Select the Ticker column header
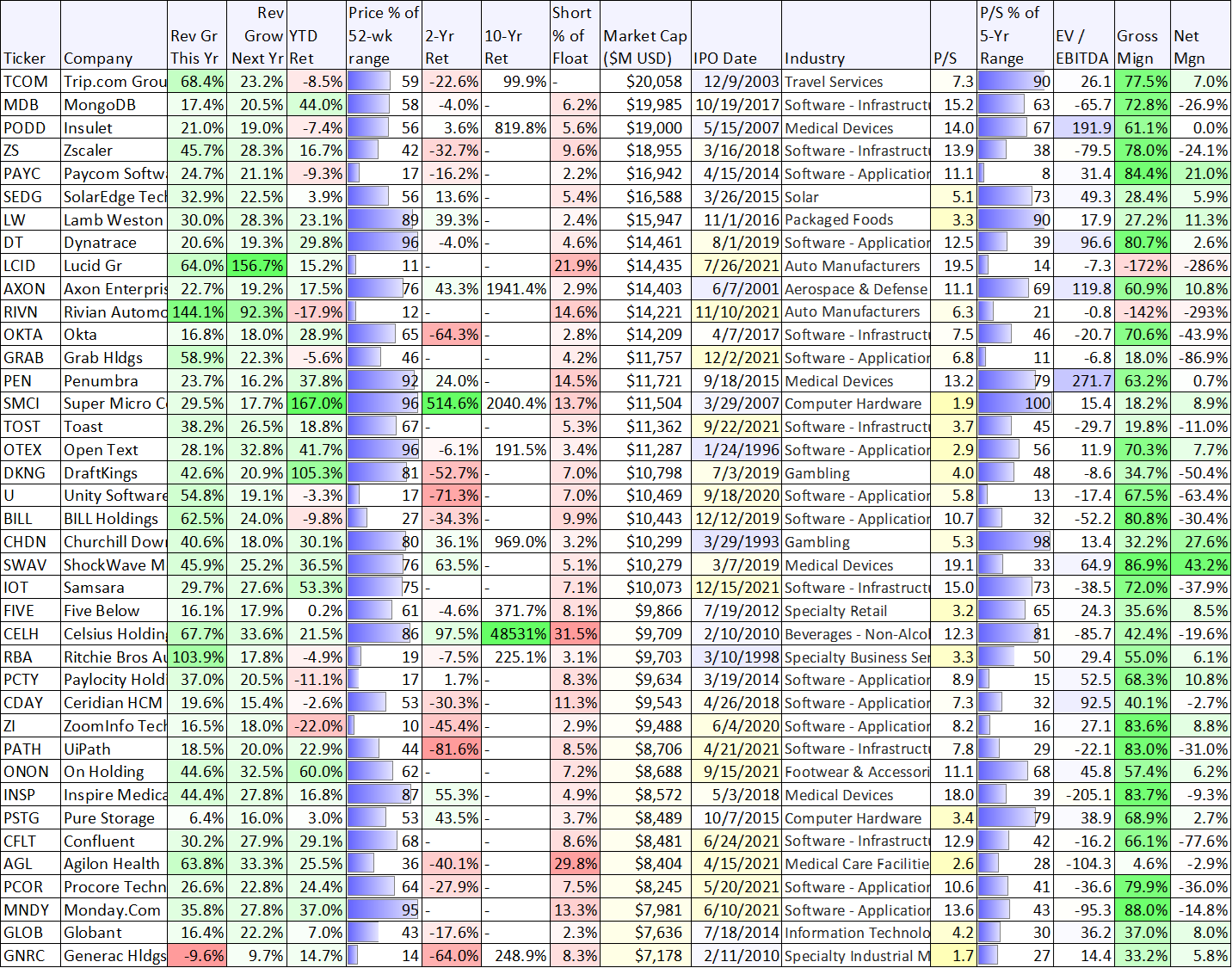The image size is (1232, 968). click(31, 35)
